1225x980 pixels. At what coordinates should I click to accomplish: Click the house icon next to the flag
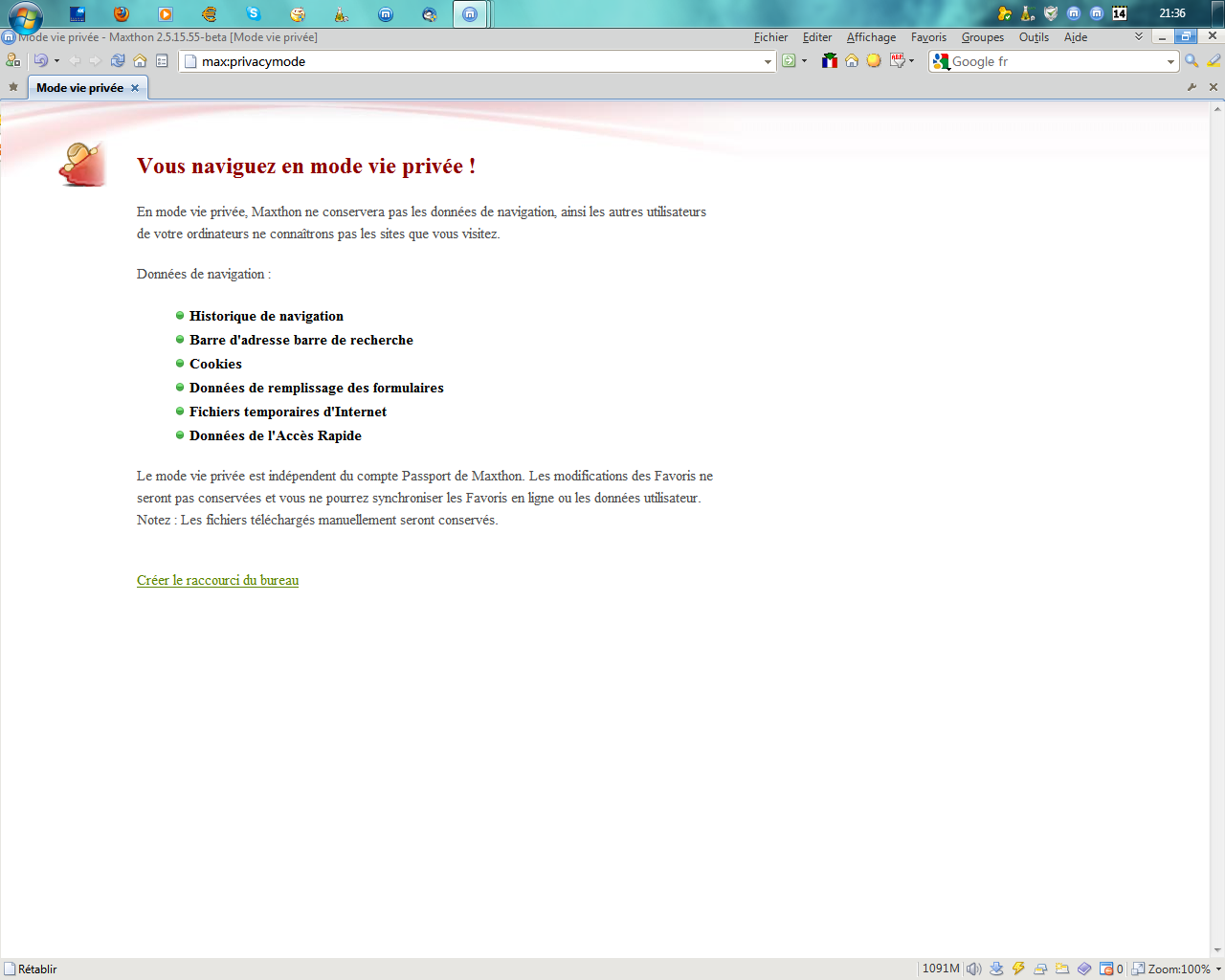pyautogui.click(x=852, y=60)
